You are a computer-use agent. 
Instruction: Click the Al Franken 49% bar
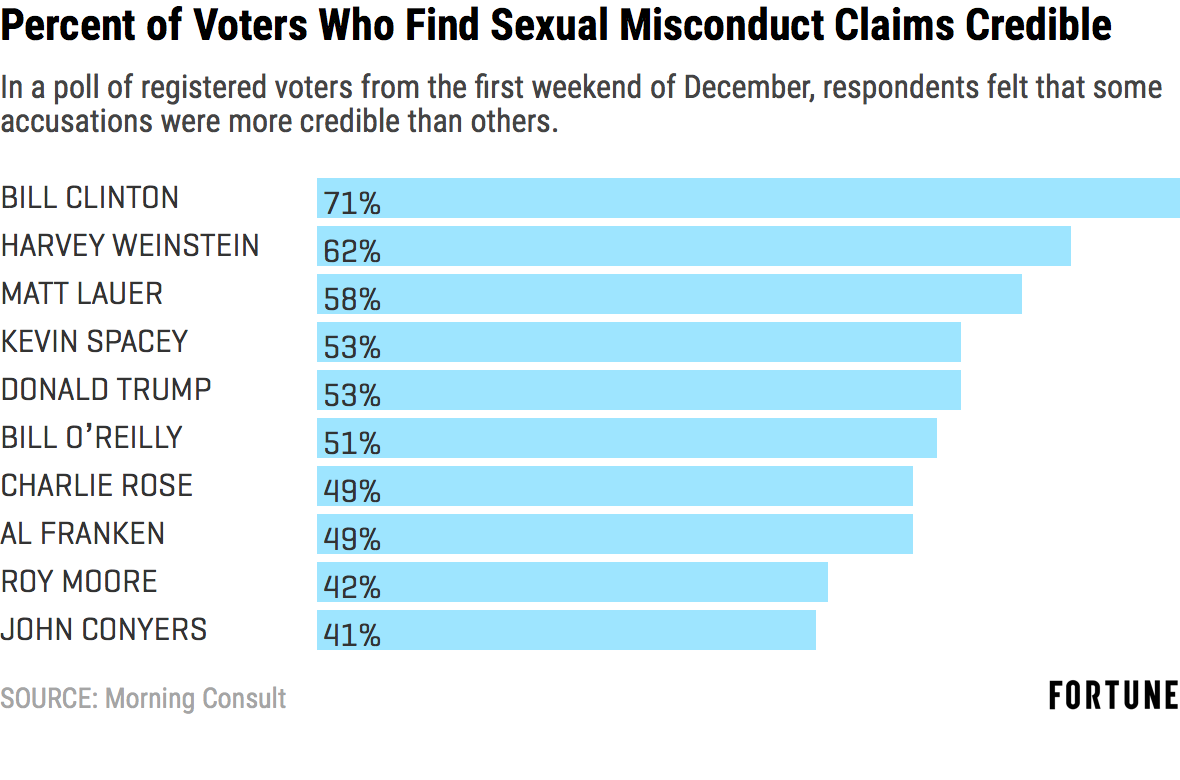615,534
